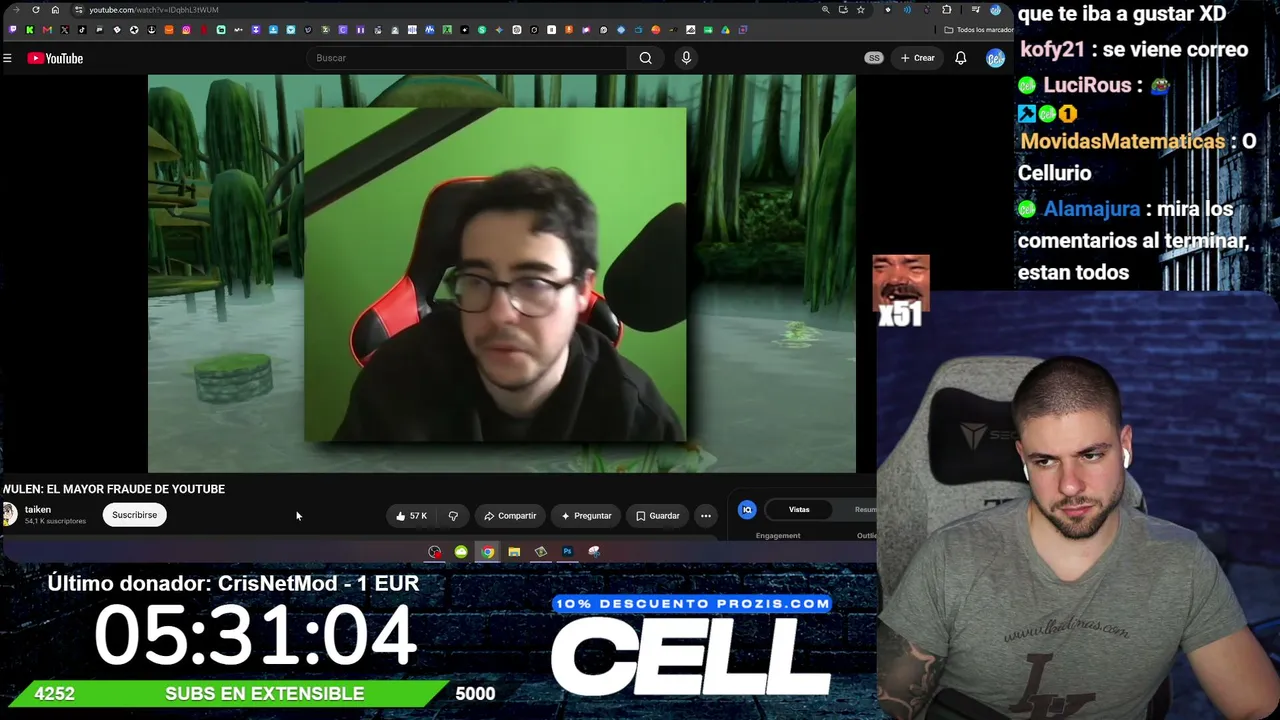The image size is (1280, 720).
Task: Go to the browser home page
Action: tap(55, 10)
